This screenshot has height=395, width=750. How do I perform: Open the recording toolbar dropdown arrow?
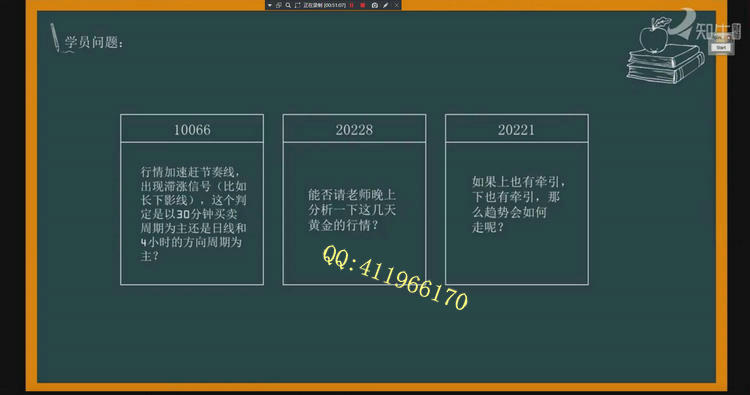(x=270, y=5)
